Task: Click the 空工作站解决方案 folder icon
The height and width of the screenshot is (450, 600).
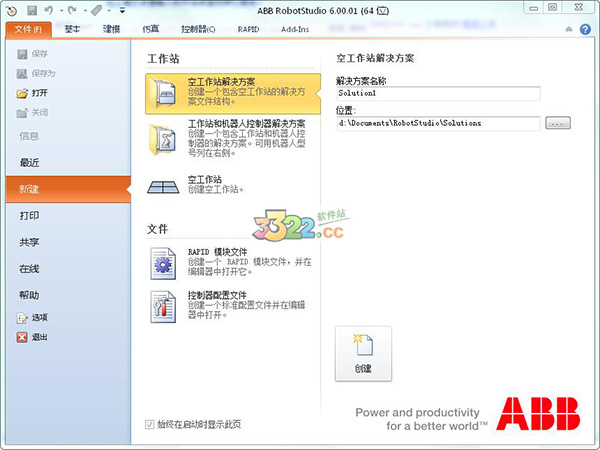Action: (163, 92)
